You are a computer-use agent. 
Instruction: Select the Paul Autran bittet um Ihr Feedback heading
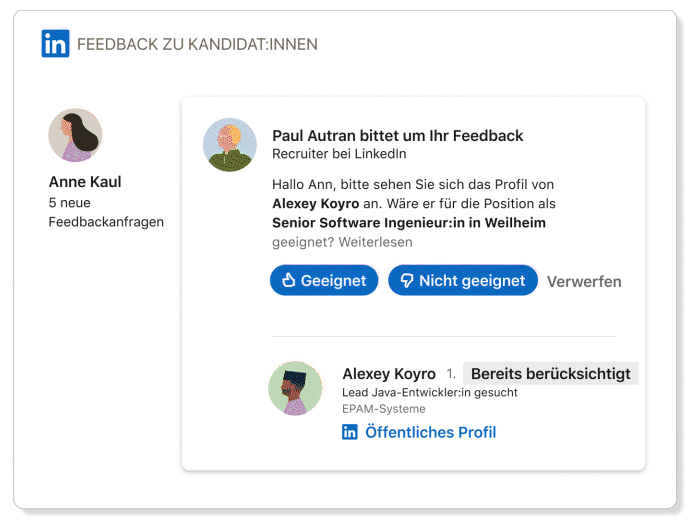click(397, 136)
